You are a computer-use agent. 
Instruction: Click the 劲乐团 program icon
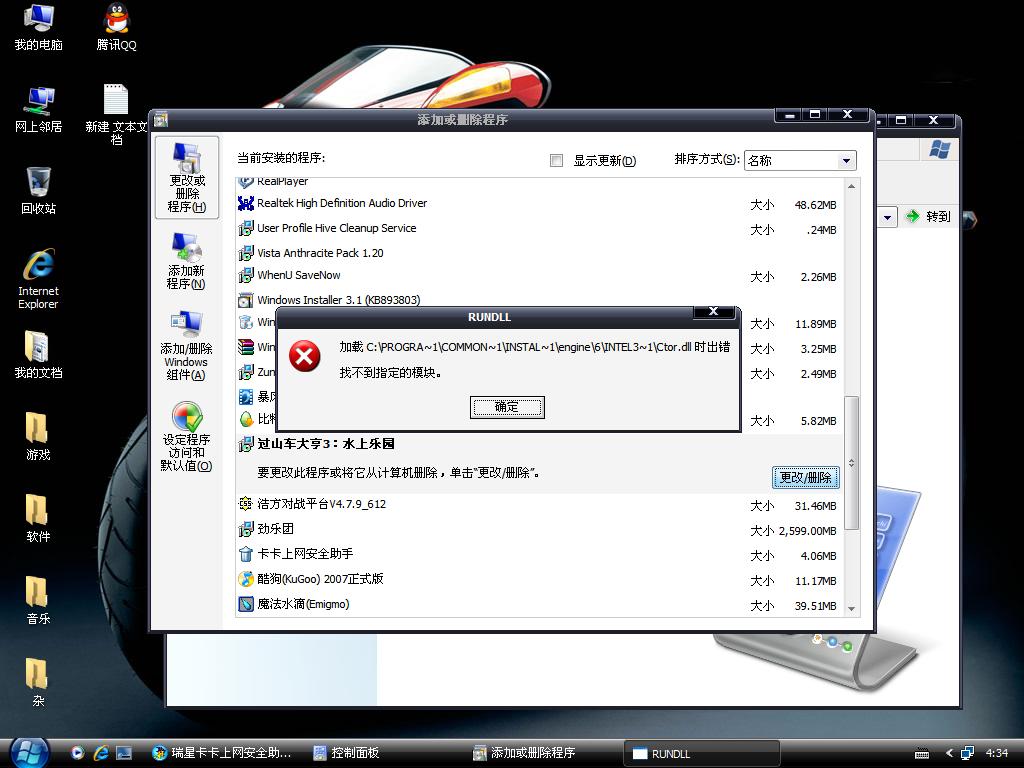pyautogui.click(x=246, y=529)
